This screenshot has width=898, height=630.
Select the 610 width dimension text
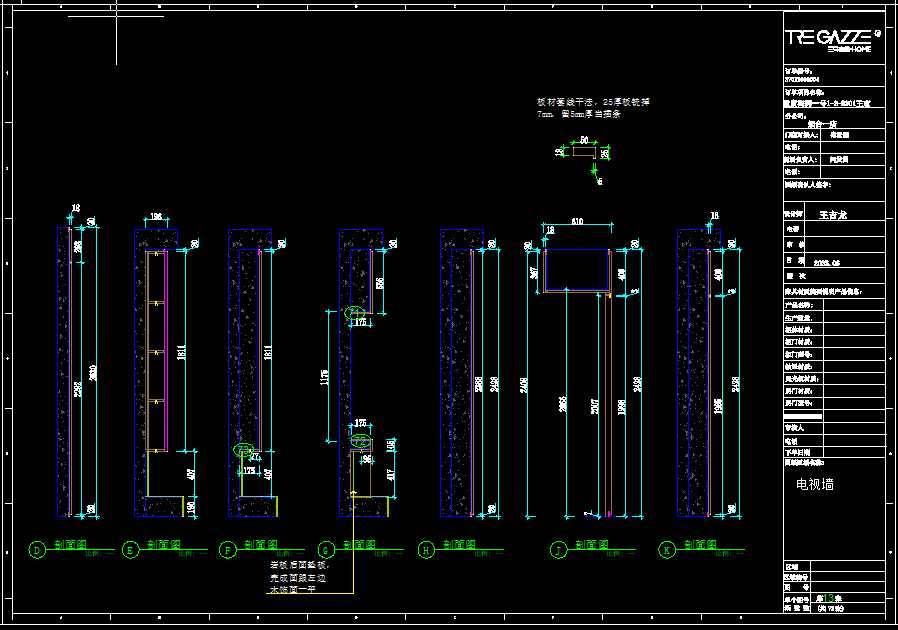577,221
